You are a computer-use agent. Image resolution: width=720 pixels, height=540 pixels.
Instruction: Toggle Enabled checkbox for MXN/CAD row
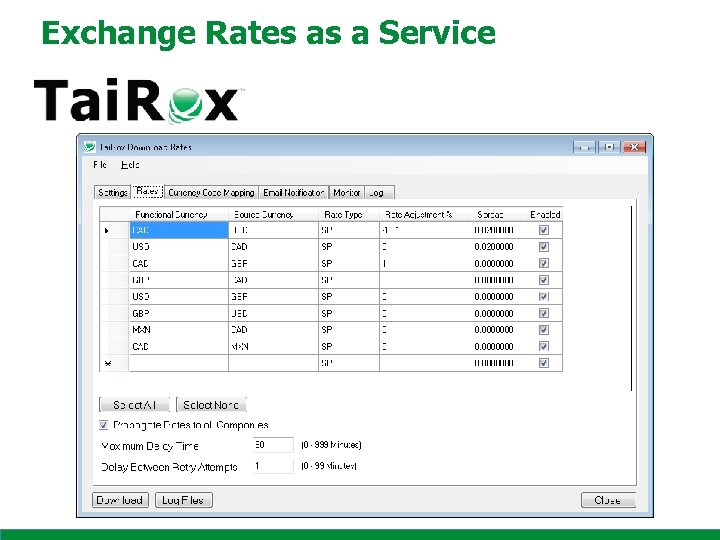[544, 330]
